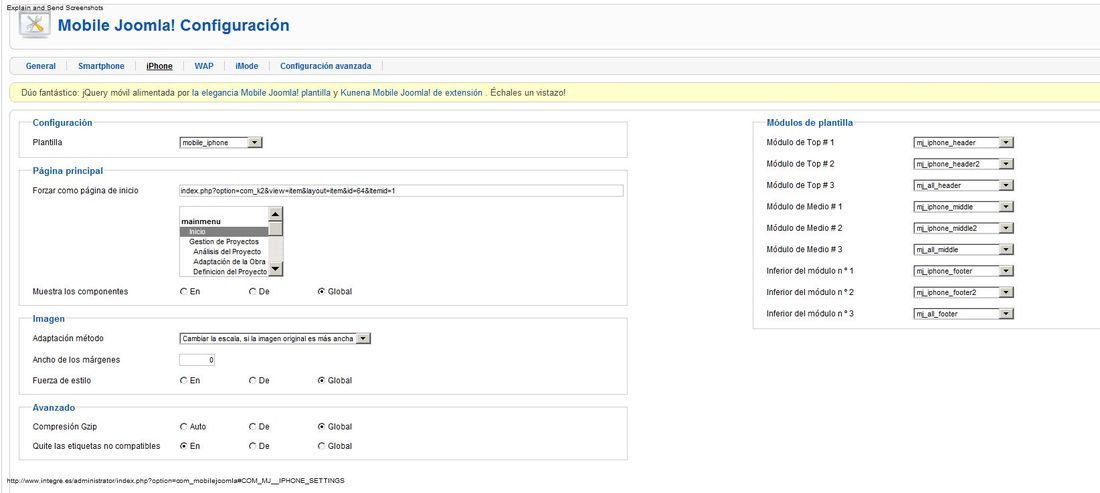The height and width of the screenshot is (493, 1100).
Task: Open the Kunena Mobile Joomla extensión link
Action: pyautogui.click(x=411, y=93)
